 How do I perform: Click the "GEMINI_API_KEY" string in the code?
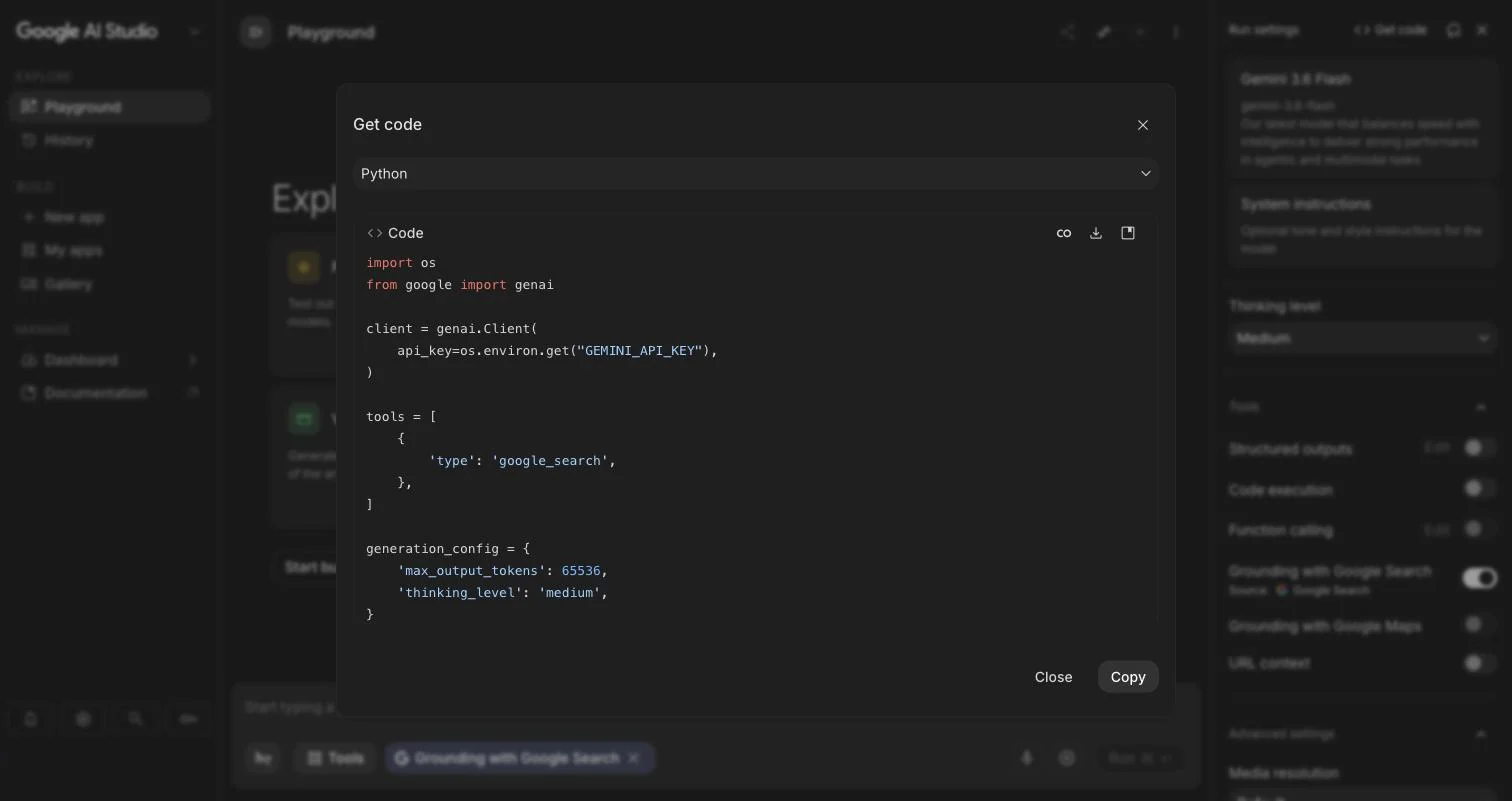coord(640,351)
